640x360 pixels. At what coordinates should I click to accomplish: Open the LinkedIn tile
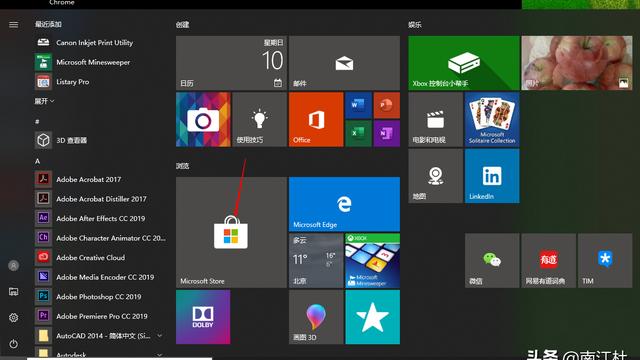coord(492,176)
